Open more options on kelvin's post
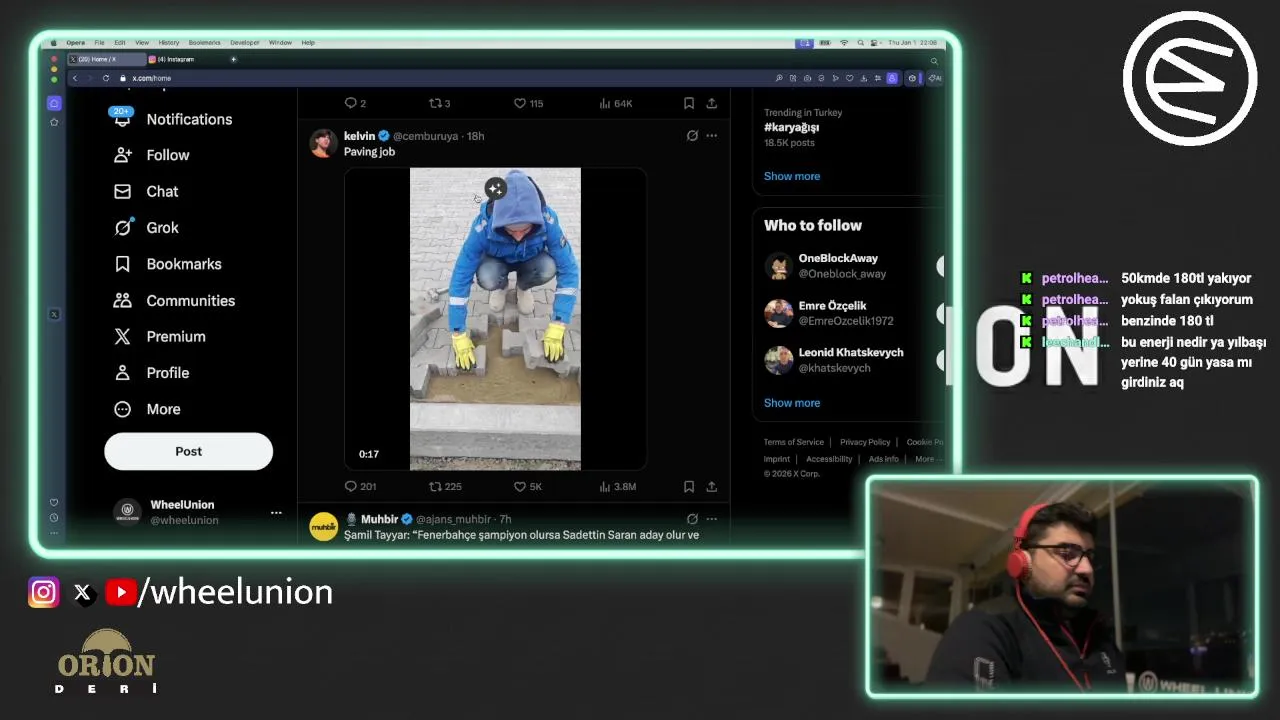1280x720 pixels. pyautogui.click(x=711, y=136)
